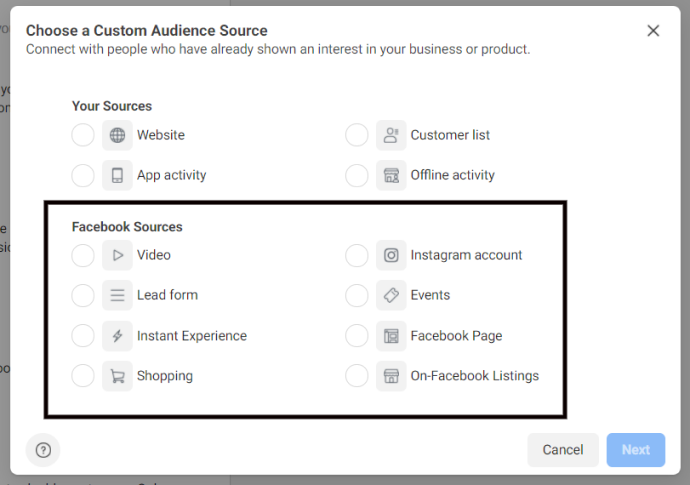Image resolution: width=690 pixels, height=485 pixels.
Task: Select the Facebook Page radio button
Action: click(x=356, y=336)
